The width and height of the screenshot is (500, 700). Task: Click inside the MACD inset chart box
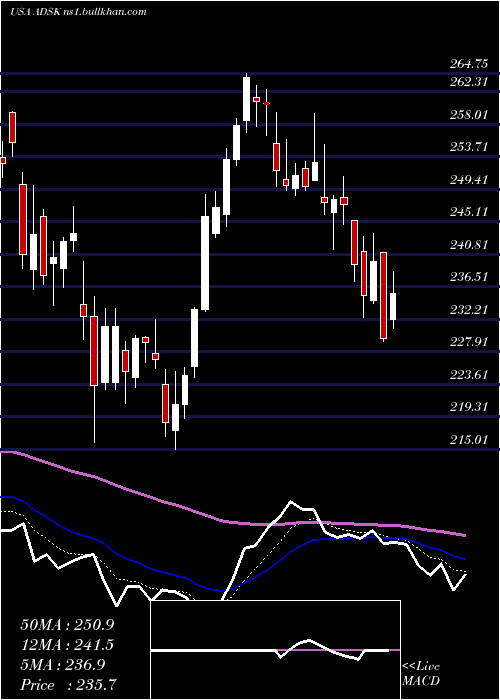(x=275, y=650)
